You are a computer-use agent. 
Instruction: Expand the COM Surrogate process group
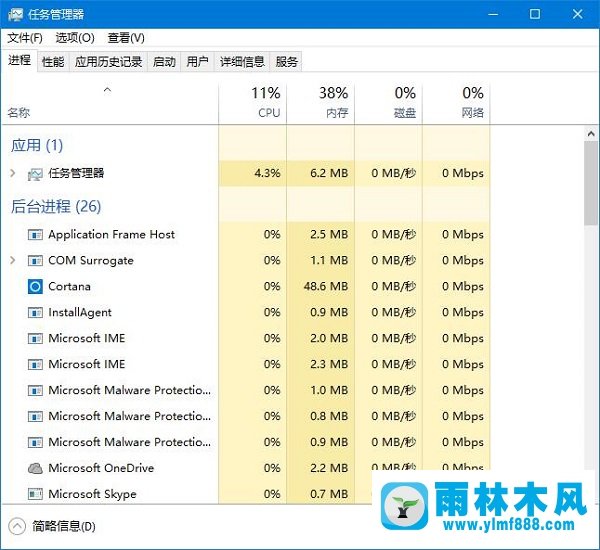pos(13,260)
